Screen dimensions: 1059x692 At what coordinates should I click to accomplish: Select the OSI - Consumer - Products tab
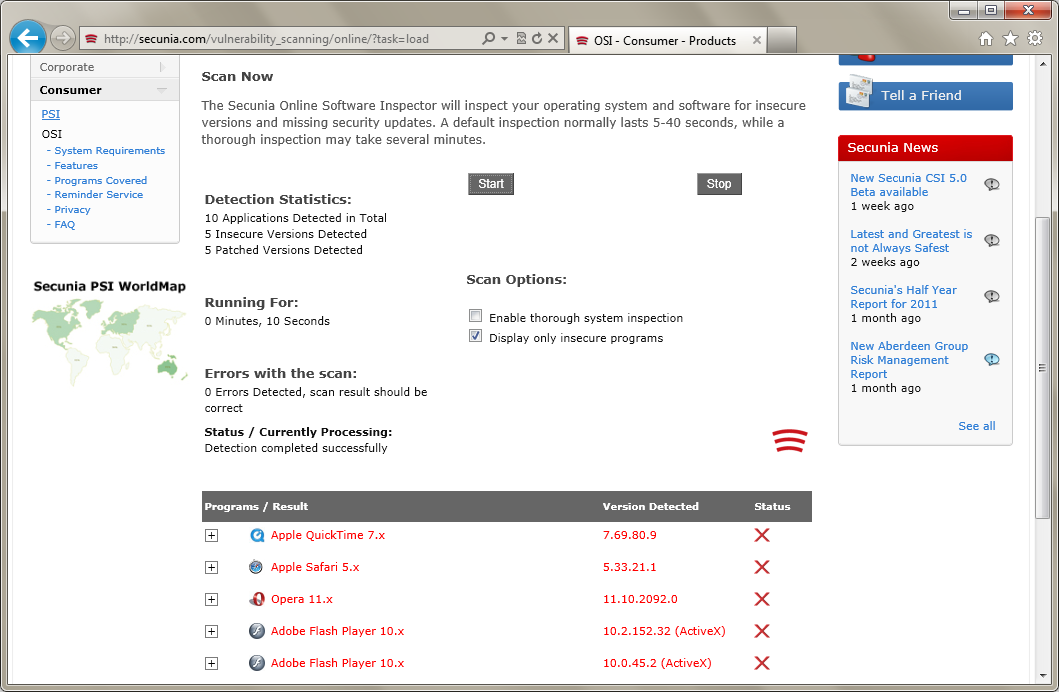[664, 41]
